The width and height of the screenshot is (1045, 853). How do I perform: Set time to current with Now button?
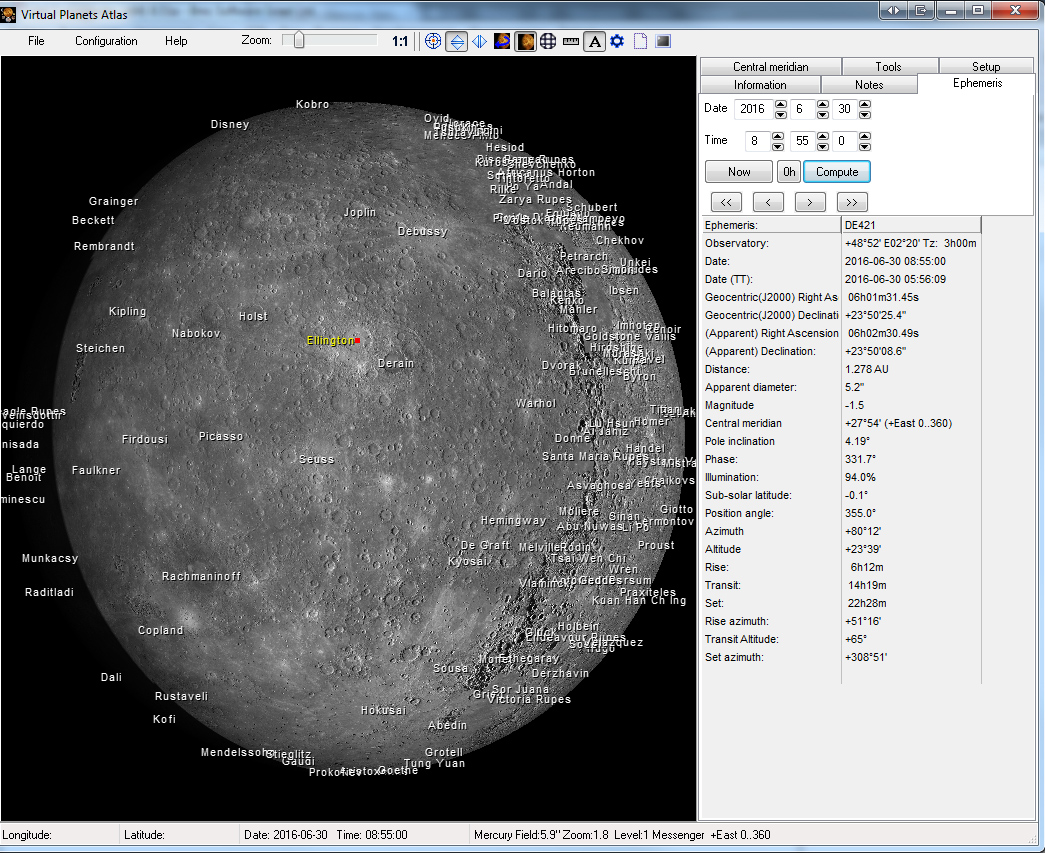tap(739, 171)
